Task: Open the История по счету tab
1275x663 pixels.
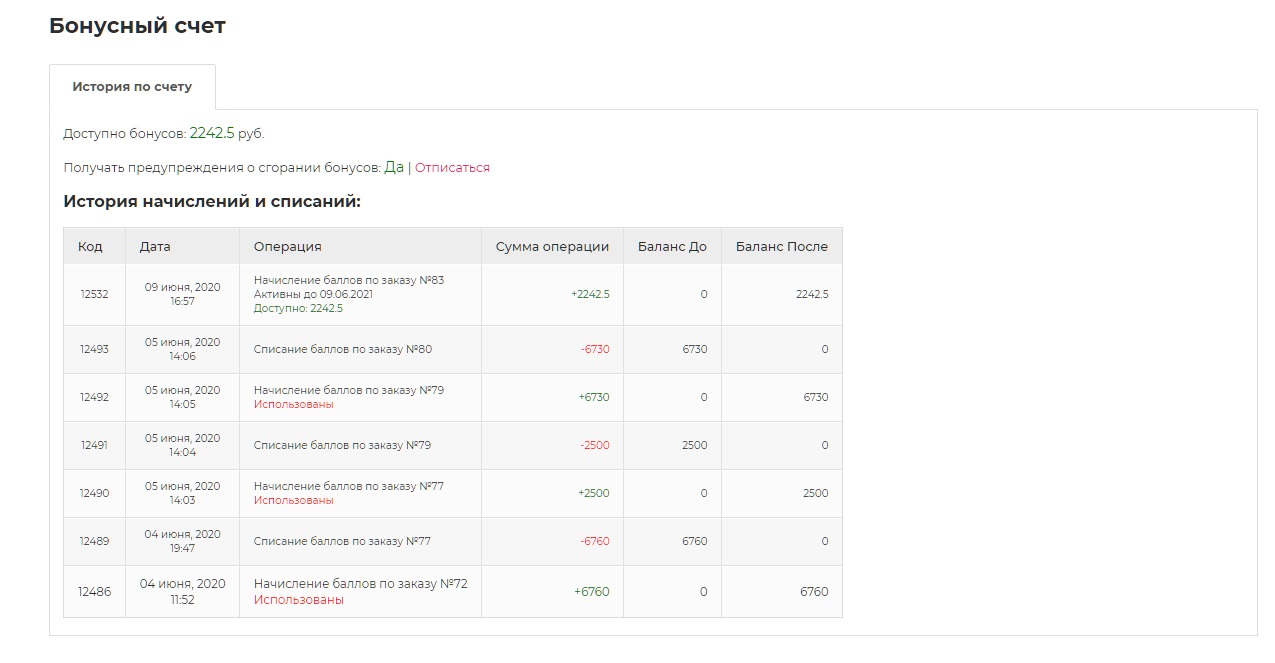Action: [132, 87]
